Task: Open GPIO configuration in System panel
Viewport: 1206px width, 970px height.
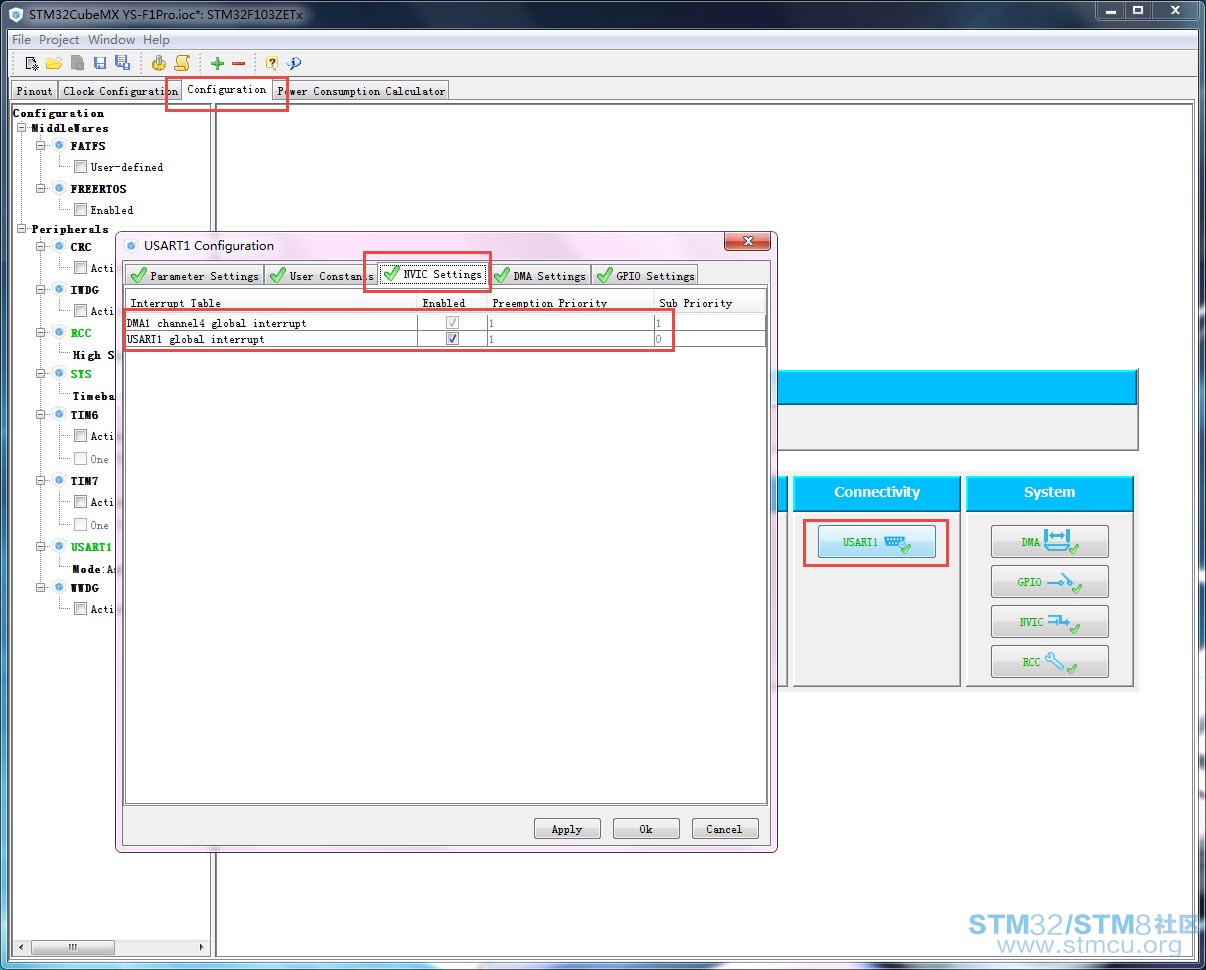Action: point(1049,581)
